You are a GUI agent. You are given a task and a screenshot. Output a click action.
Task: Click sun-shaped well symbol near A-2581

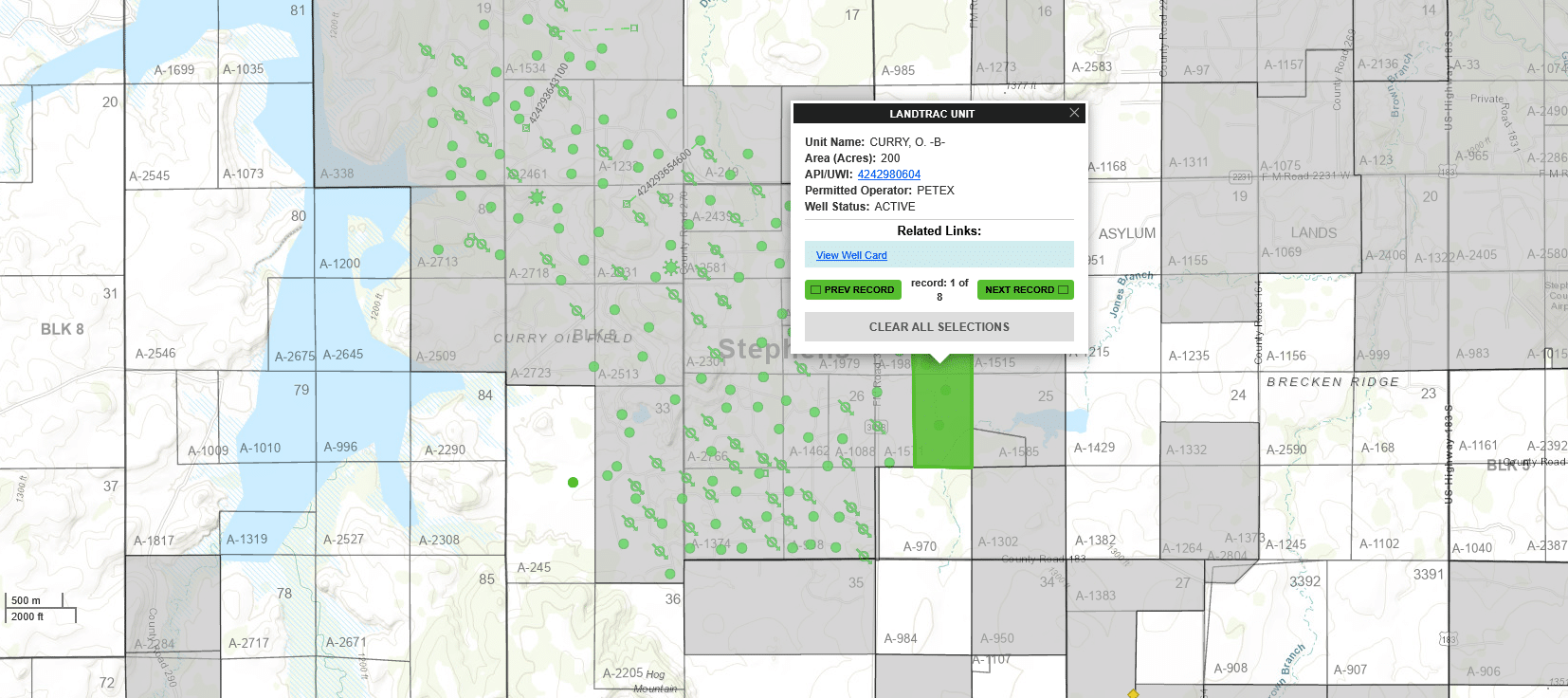pyautogui.click(x=671, y=267)
